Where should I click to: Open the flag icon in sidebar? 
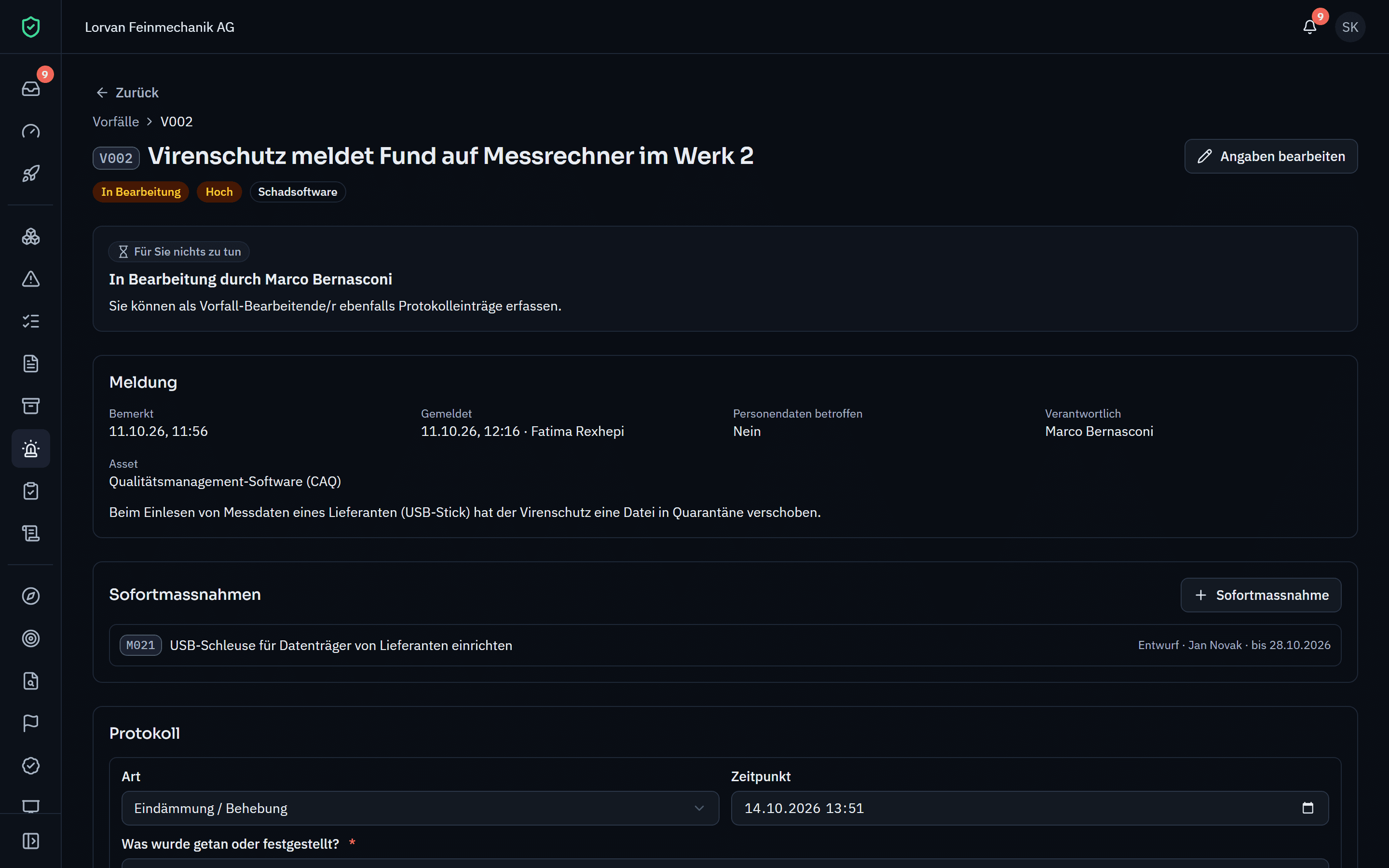pyautogui.click(x=30, y=723)
